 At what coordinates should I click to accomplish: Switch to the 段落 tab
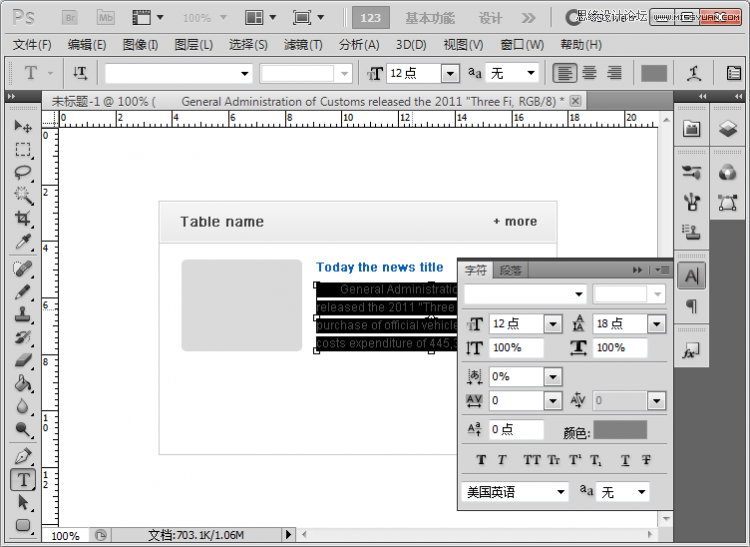(510, 270)
